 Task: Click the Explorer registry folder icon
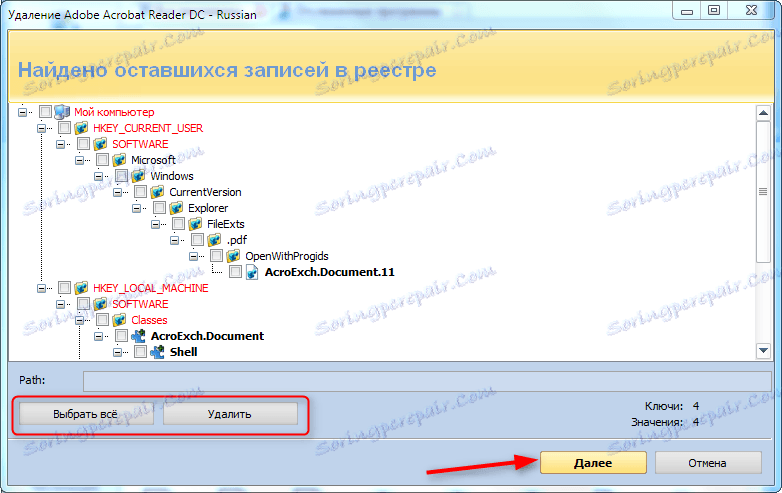[x=176, y=208]
